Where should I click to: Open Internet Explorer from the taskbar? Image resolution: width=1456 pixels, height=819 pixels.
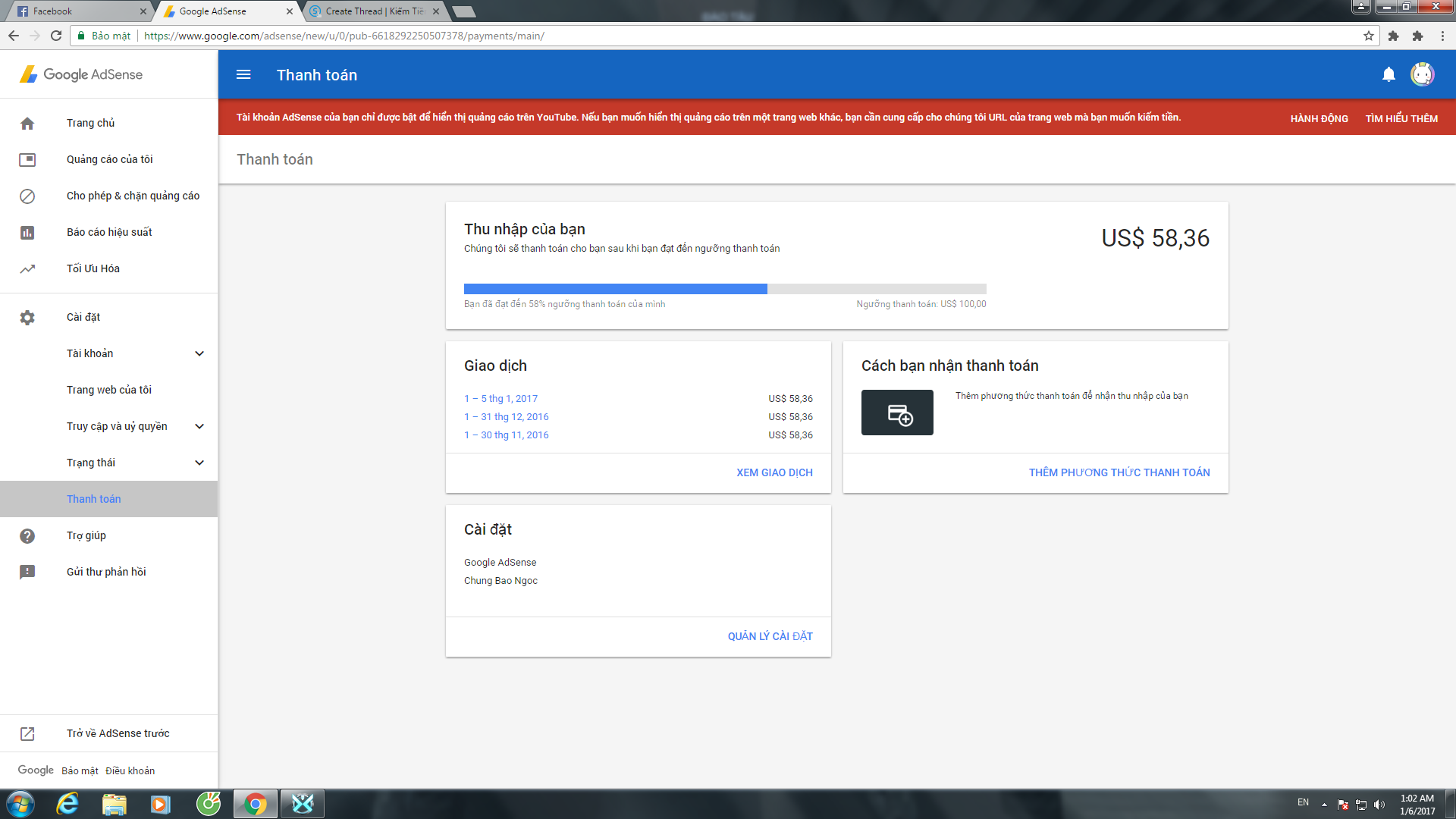pos(67,804)
